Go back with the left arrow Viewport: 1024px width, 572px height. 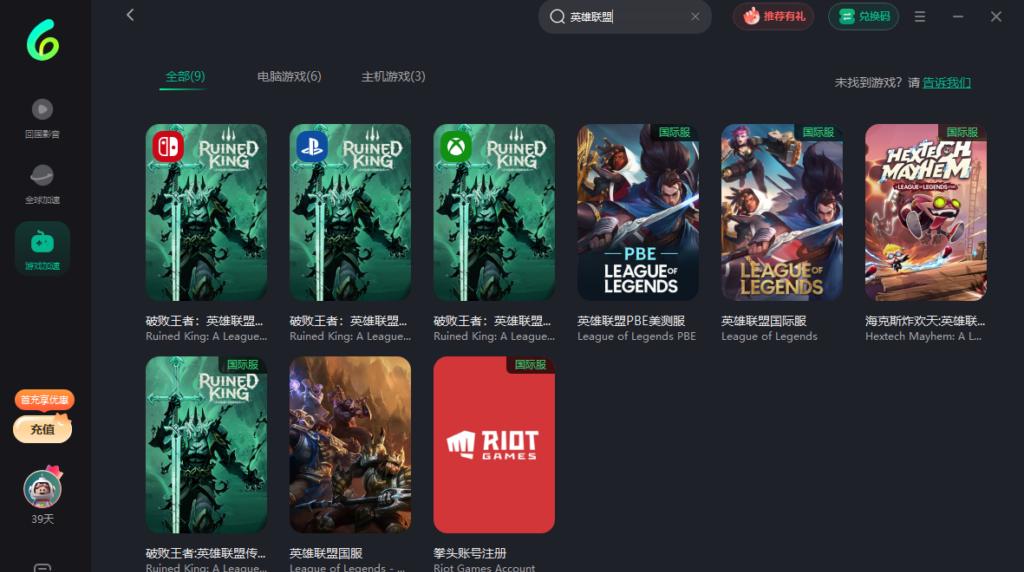[x=130, y=15]
